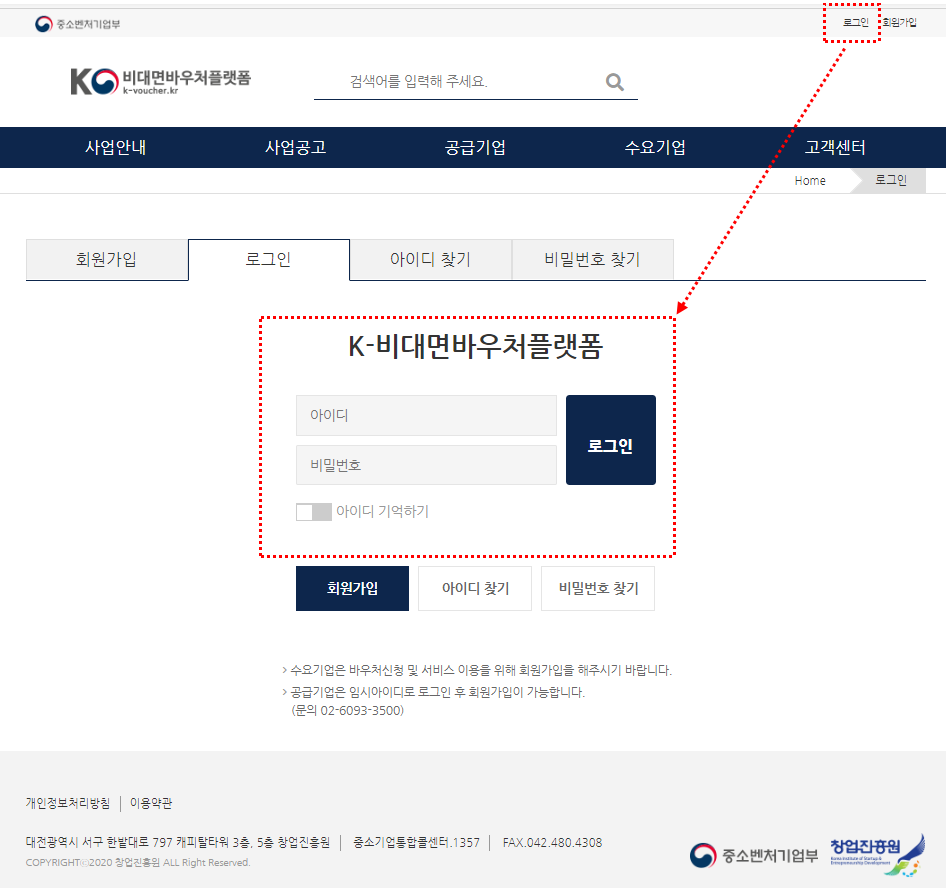
Task: Focus the 비밀번호 input field
Action: tap(426, 465)
